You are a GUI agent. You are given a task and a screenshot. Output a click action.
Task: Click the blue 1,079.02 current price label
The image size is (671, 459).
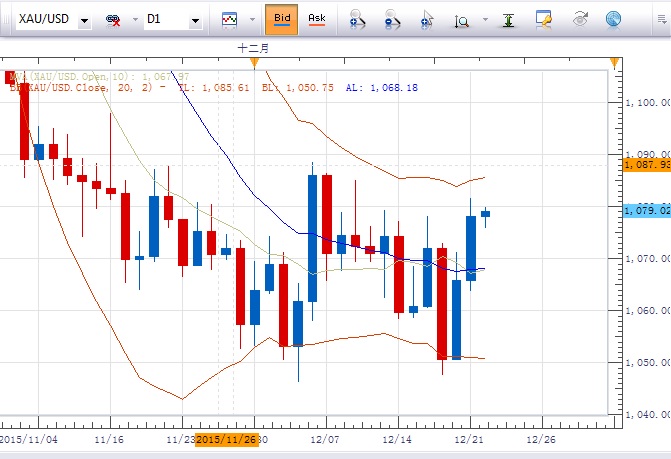point(647,210)
